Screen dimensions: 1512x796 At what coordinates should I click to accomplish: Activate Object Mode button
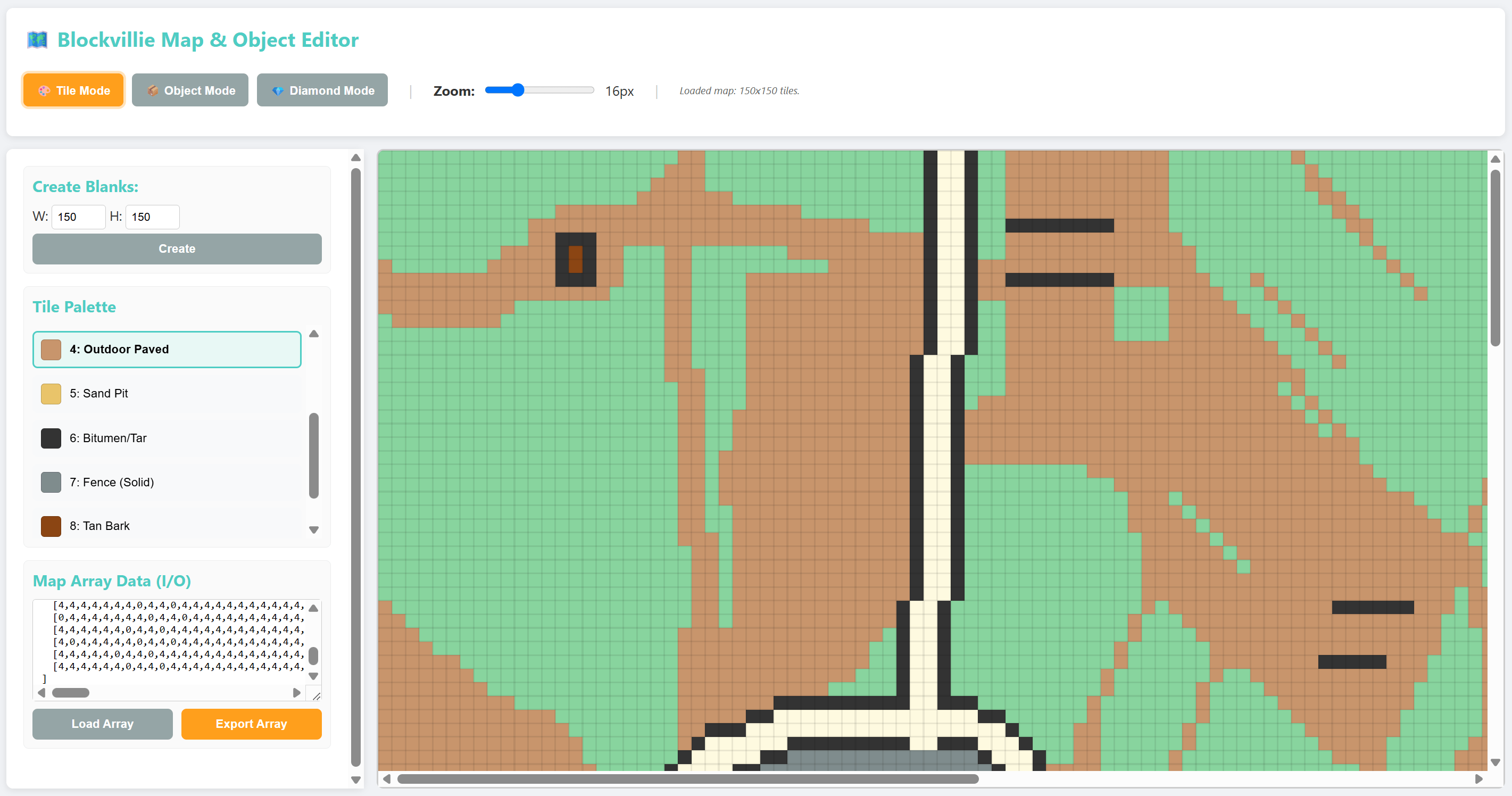tap(190, 90)
